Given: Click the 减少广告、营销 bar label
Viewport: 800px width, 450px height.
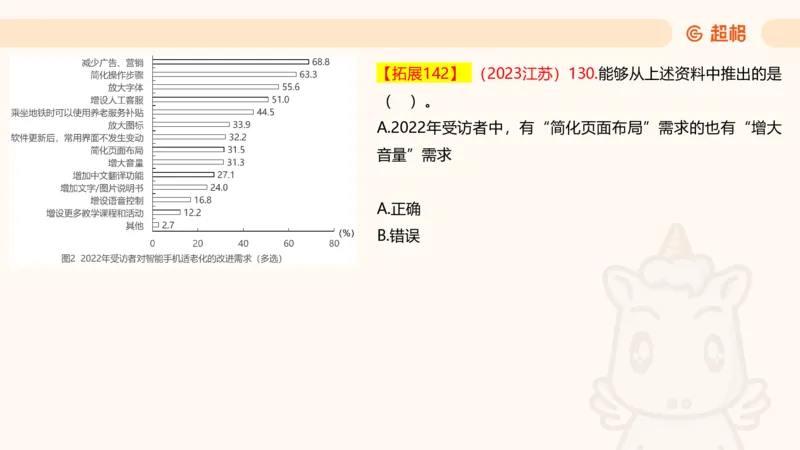Looking at the screenshot, I should coord(112,63).
